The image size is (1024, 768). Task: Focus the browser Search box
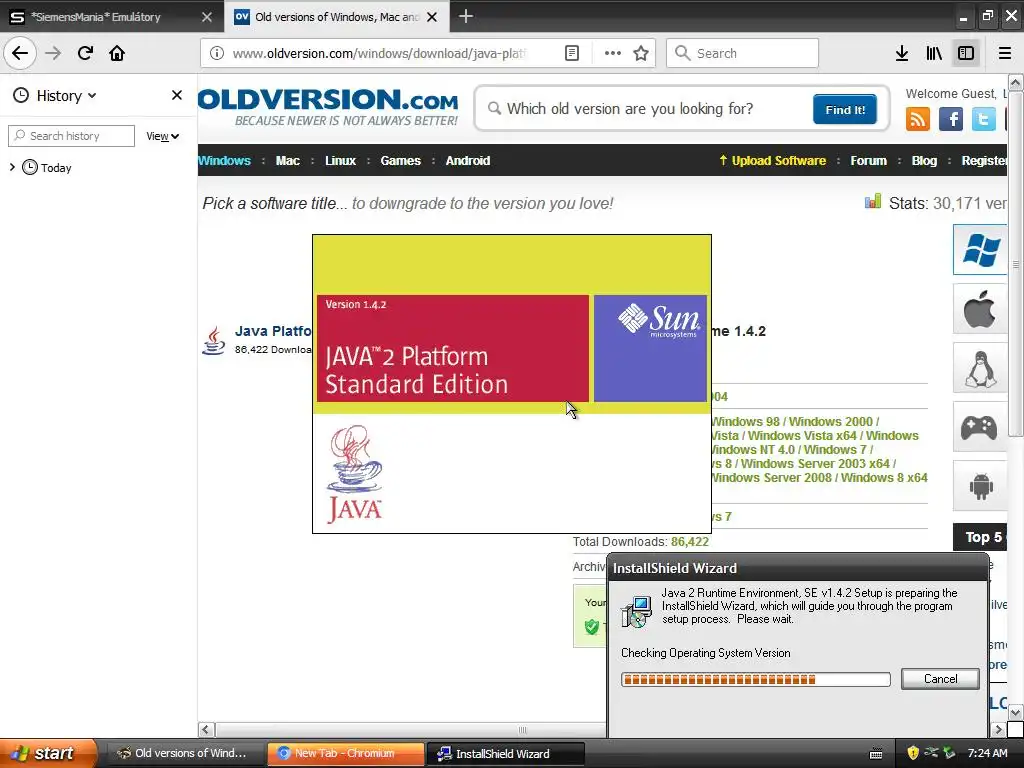(742, 53)
